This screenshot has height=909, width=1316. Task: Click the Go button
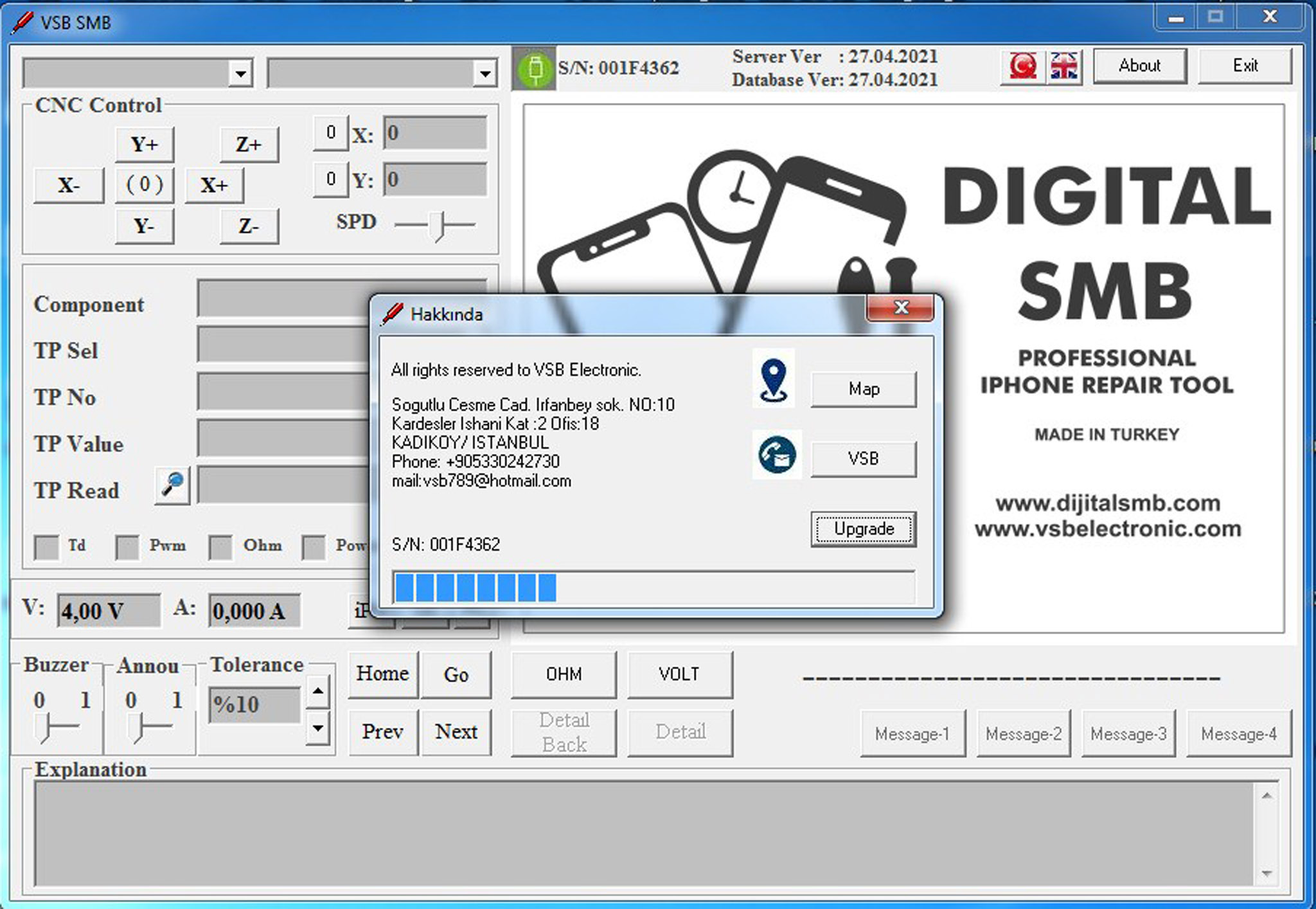(x=456, y=674)
